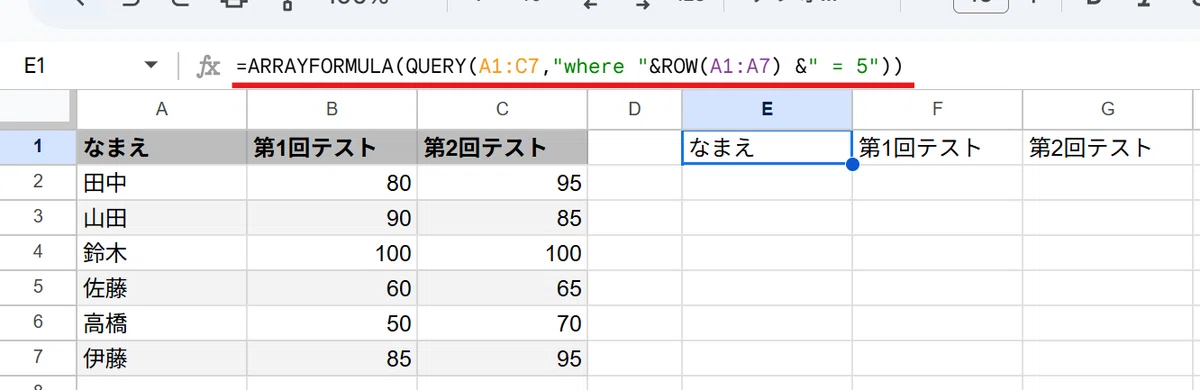Select column A header

[x=162, y=110]
